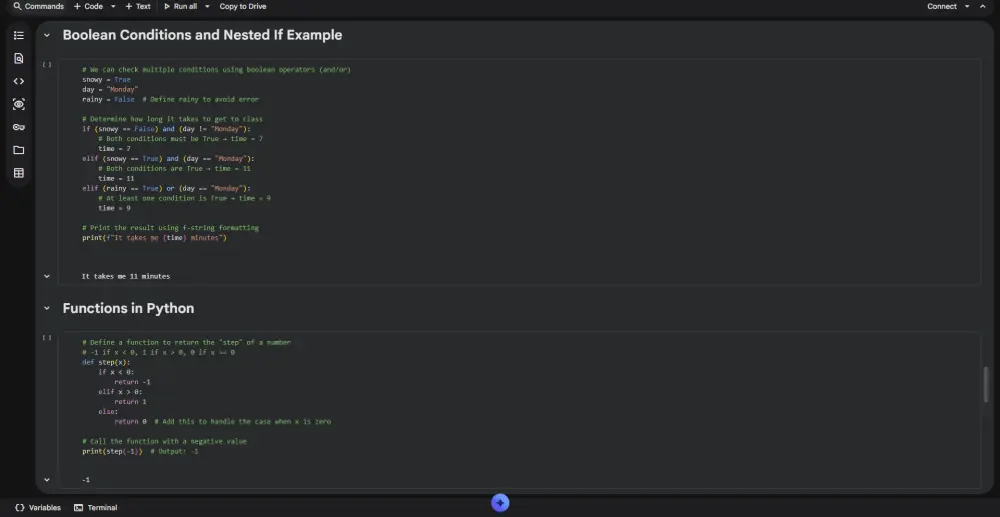This screenshot has width=1000, height=517.
Task: Open the Find and replace sidebar icon
Action: pos(18,59)
